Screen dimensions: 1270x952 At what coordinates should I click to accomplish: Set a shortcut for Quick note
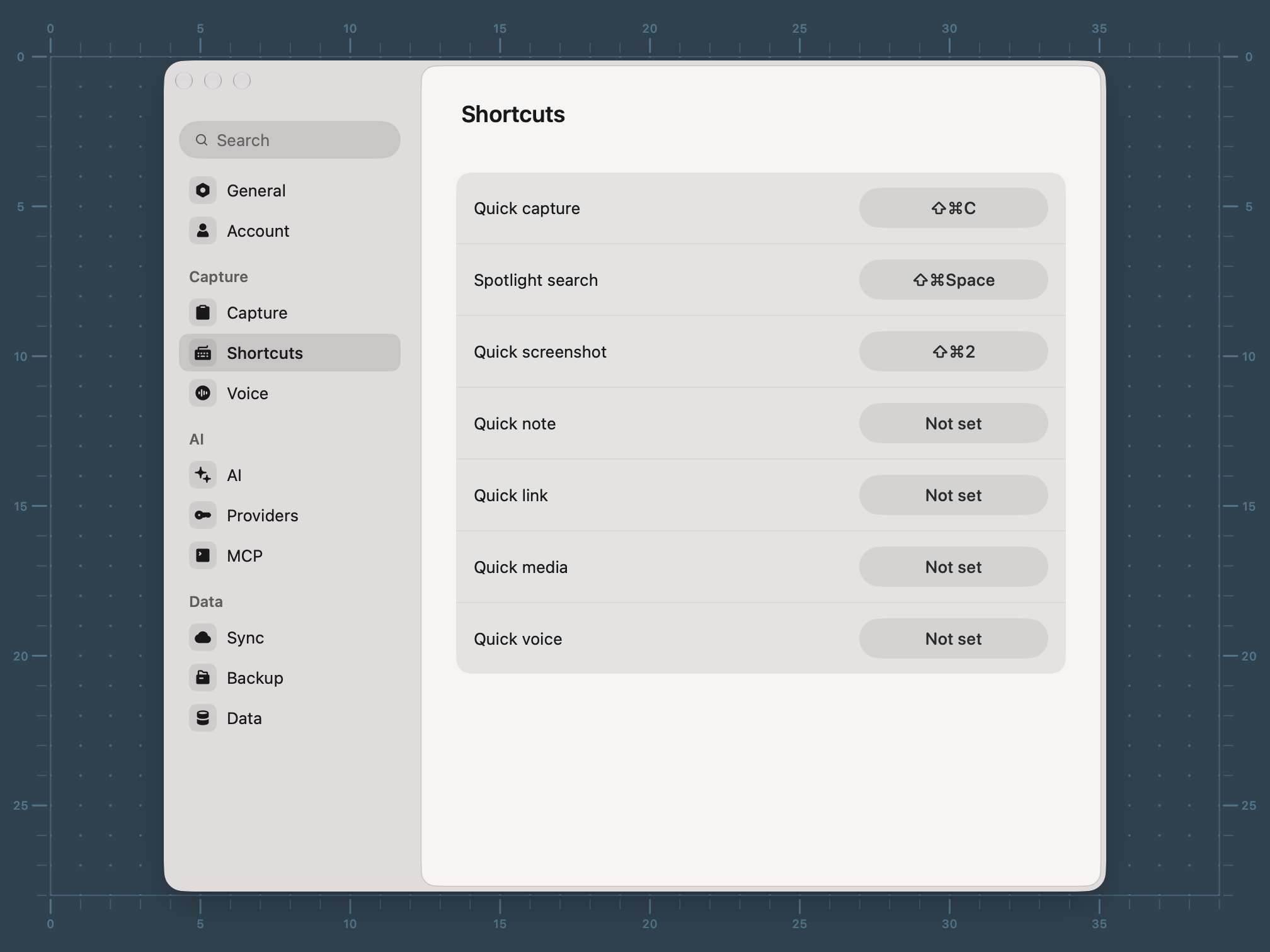pos(954,423)
